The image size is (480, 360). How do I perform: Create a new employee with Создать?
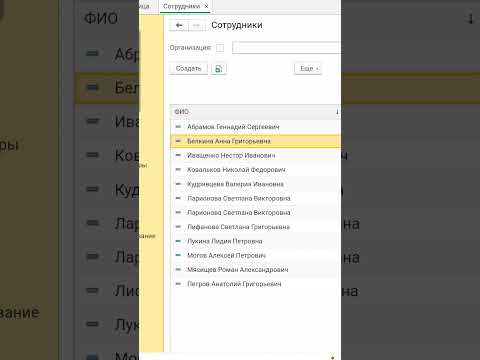pos(188,68)
